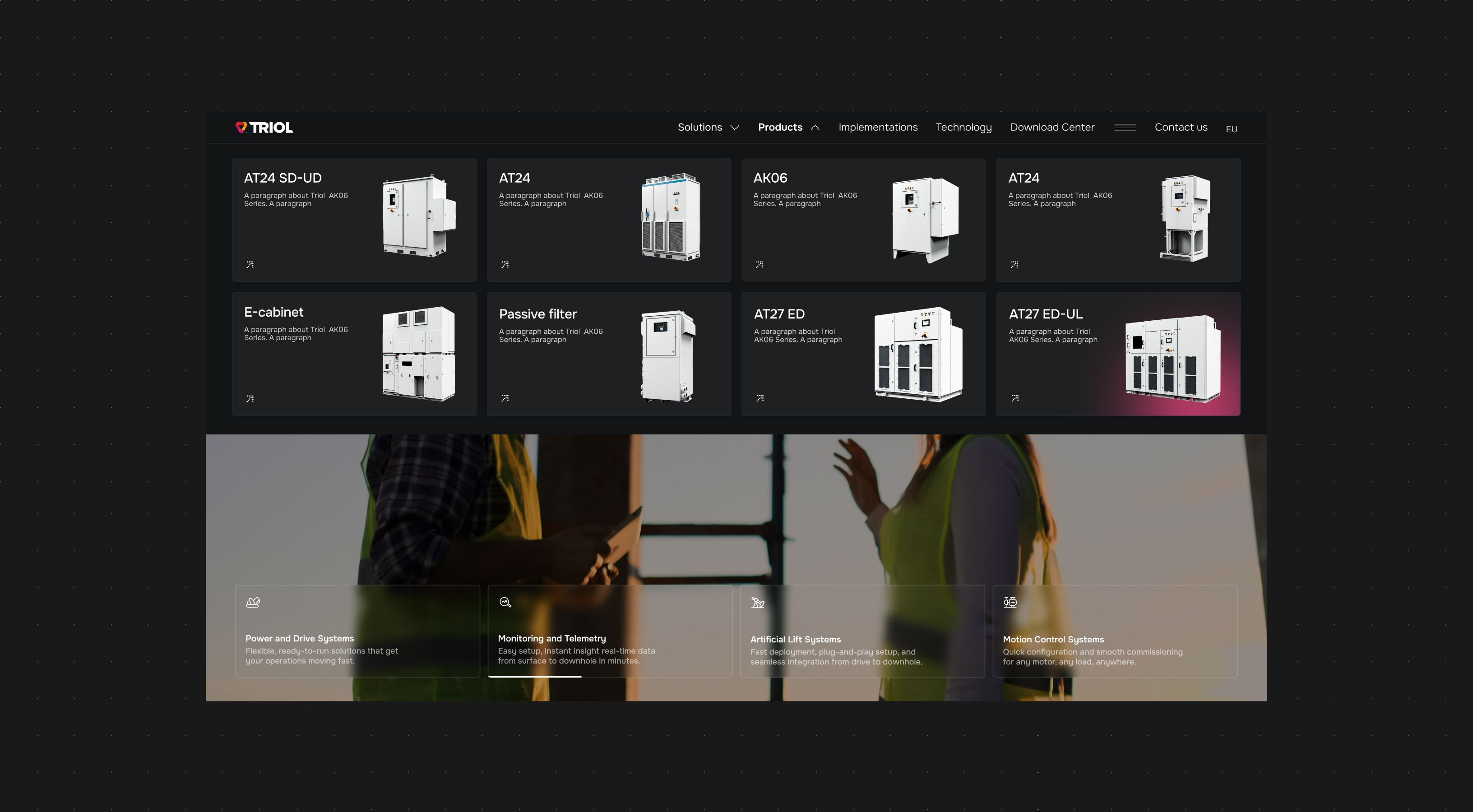Switch the EU language selector
This screenshot has width=1473, height=812.
click(1232, 129)
